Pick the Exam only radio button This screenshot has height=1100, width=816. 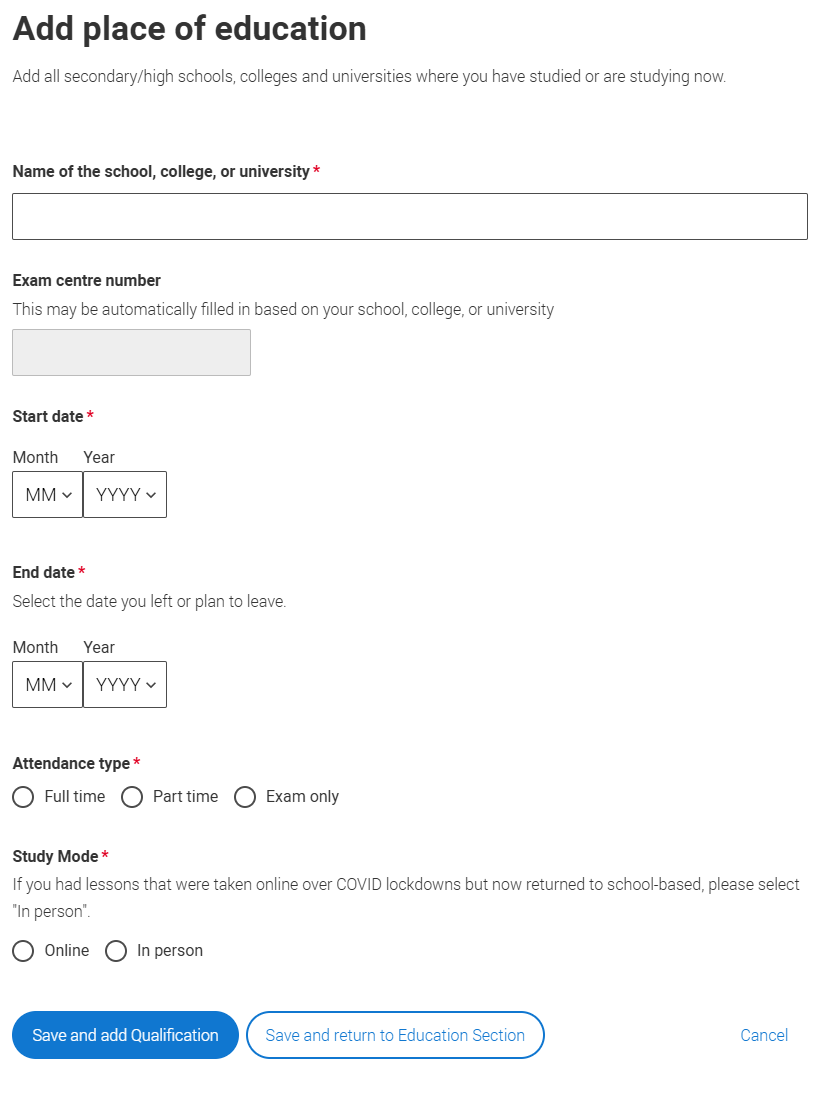[245, 797]
